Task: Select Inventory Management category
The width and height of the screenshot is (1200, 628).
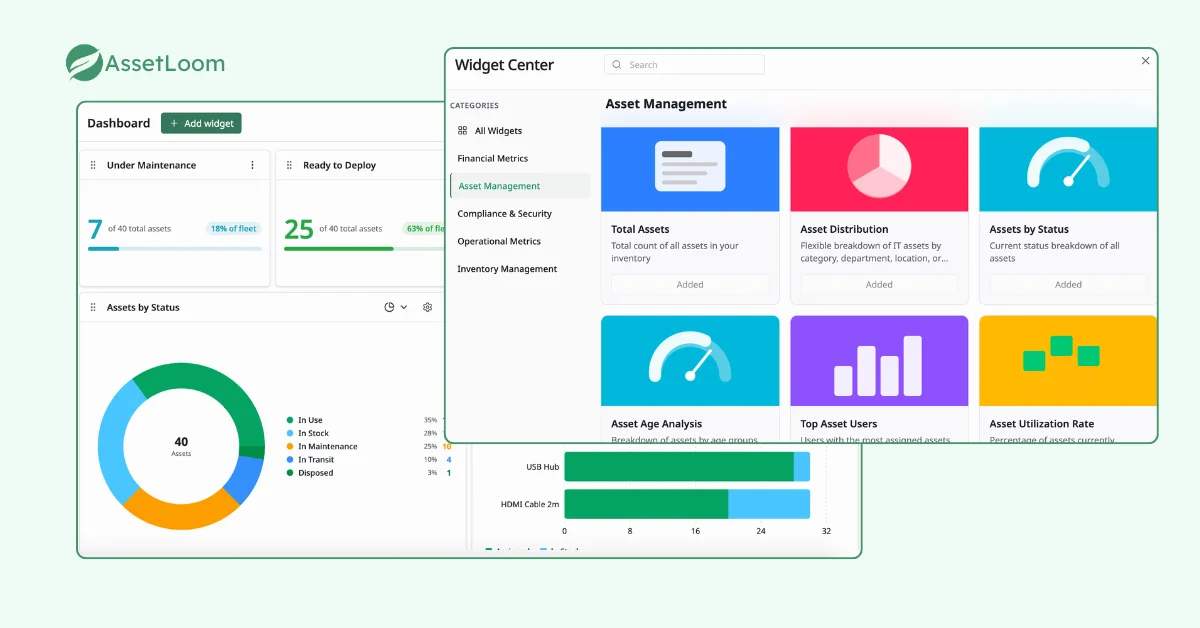Action: 519,269
